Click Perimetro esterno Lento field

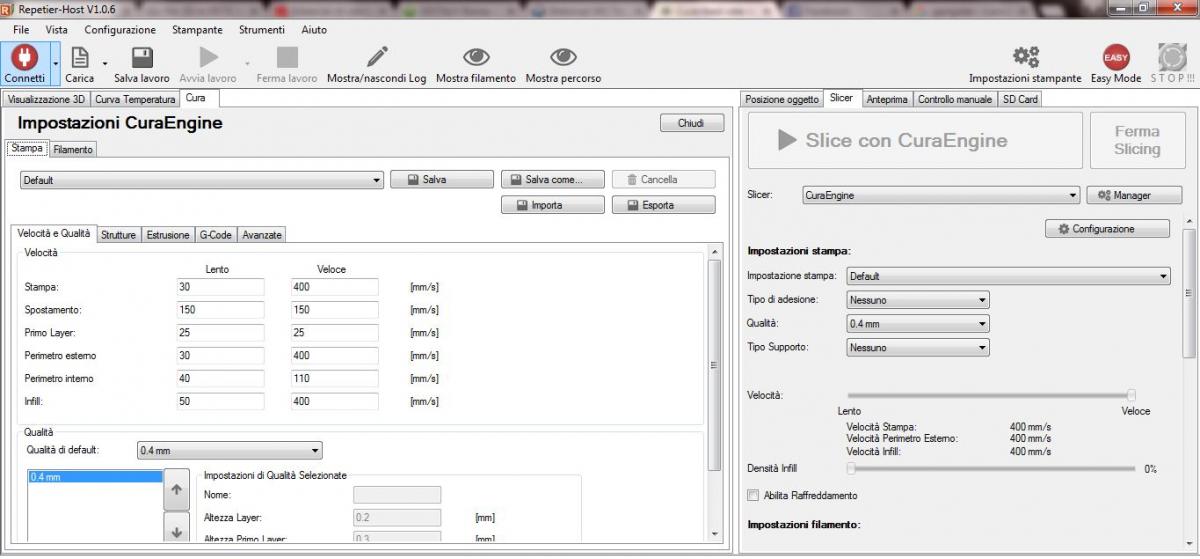tap(220, 356)
